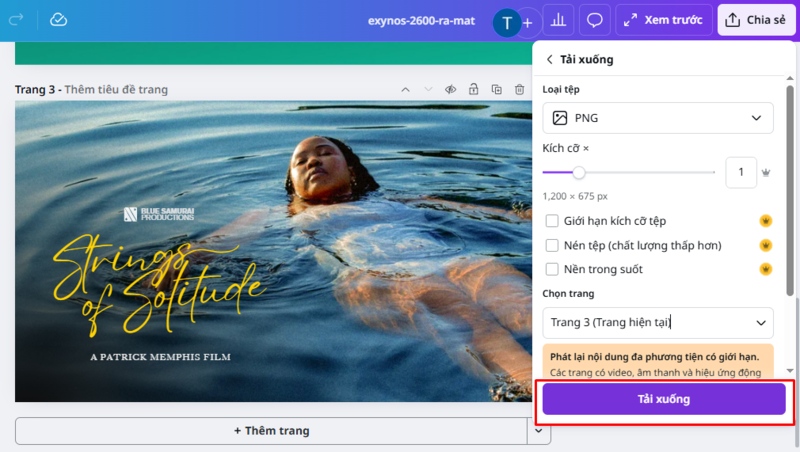Go back from the Tải xuống panel
Image resolution: width=800 pixels, height=452 pixels.
coord(549,60)
